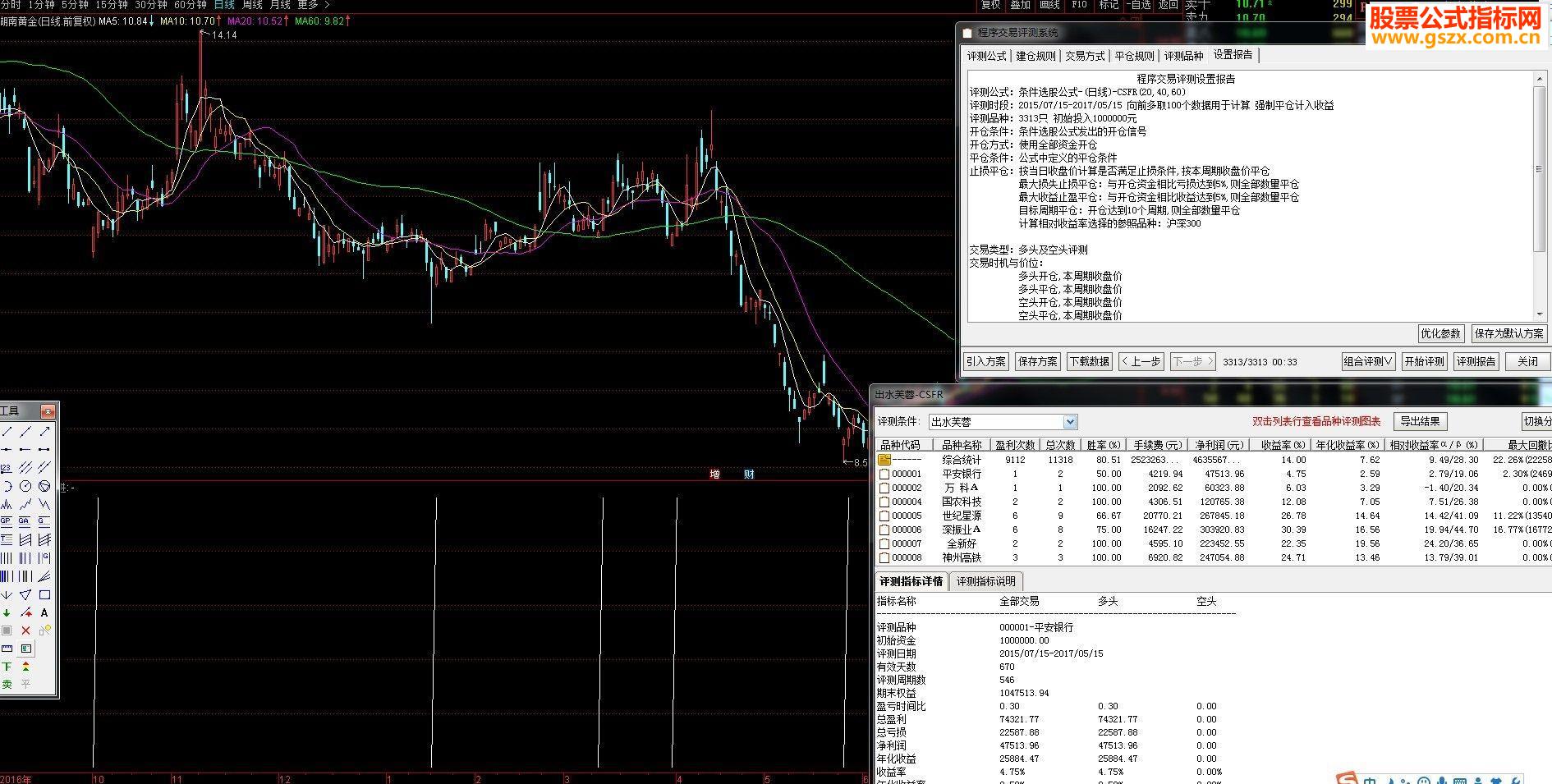This screenshot has width=1552, height=784.
Task: Select the green 下 tool in the palette
Action: 7,666
